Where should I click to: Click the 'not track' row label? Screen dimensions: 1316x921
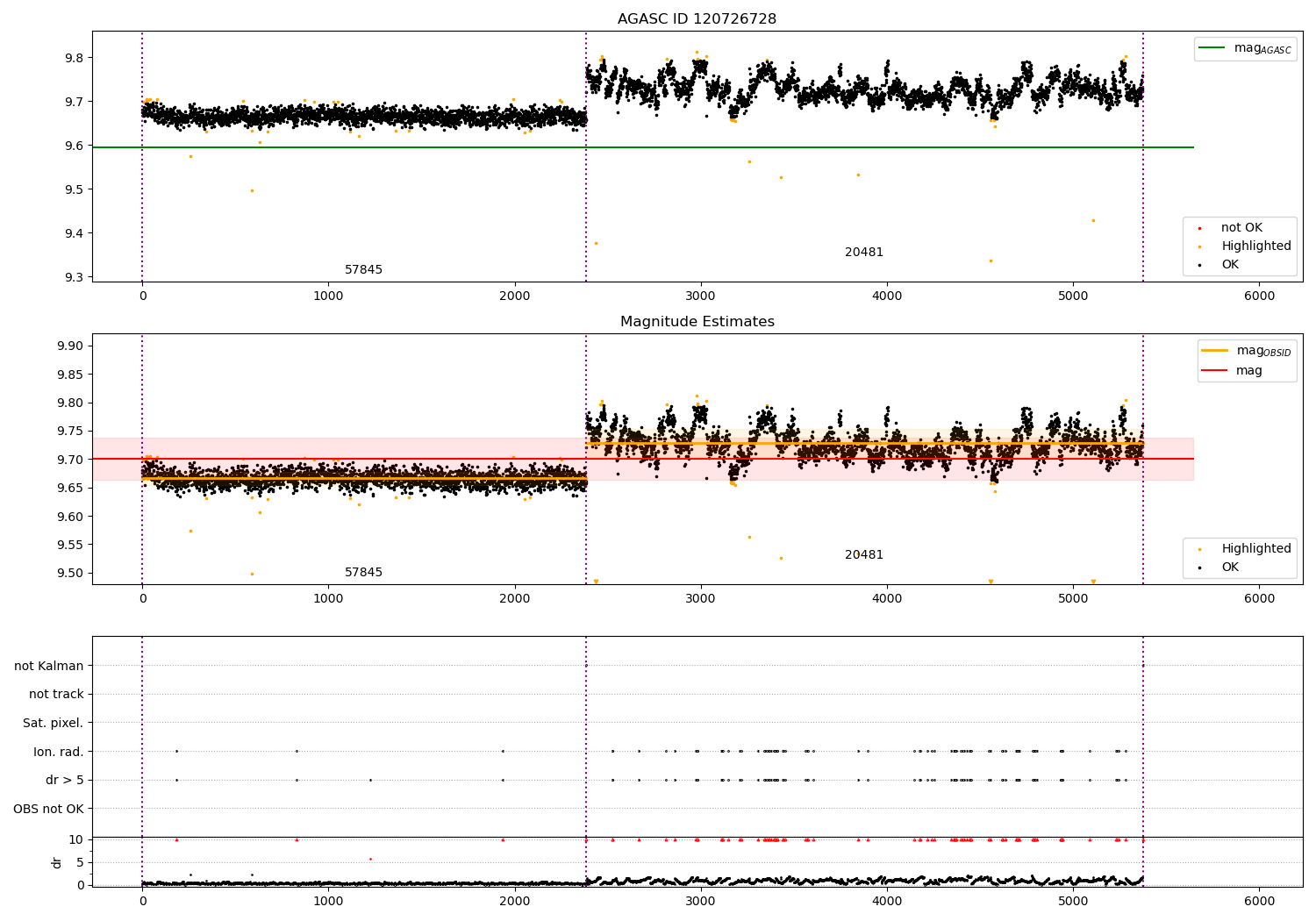56,694
